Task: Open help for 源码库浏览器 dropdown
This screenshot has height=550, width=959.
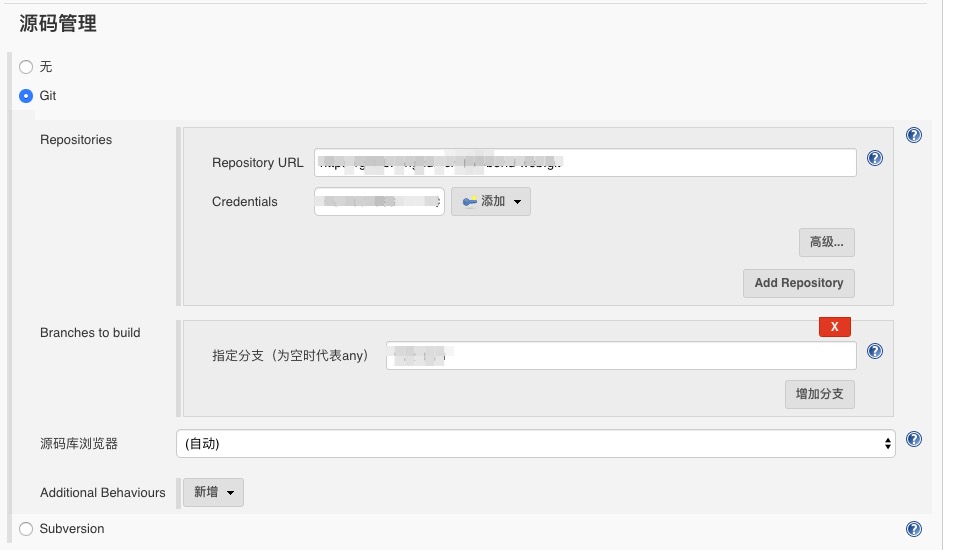Action: [x=914, y=439]
